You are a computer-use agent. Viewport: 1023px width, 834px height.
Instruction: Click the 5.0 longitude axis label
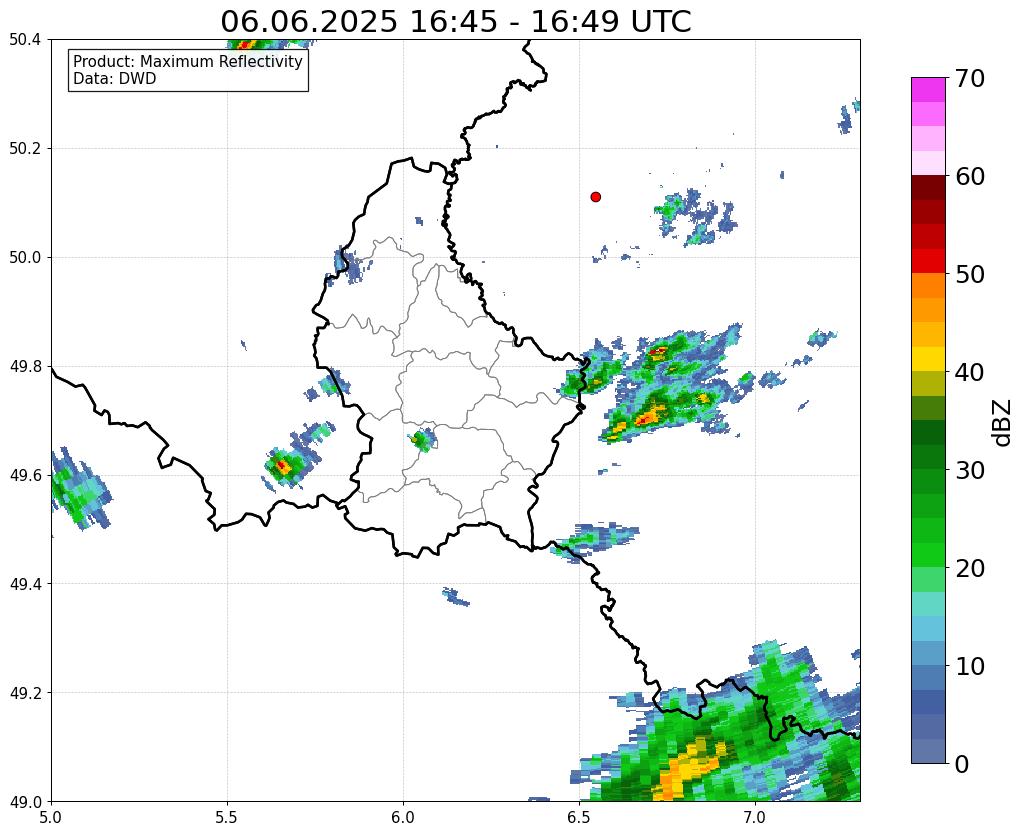51,818
